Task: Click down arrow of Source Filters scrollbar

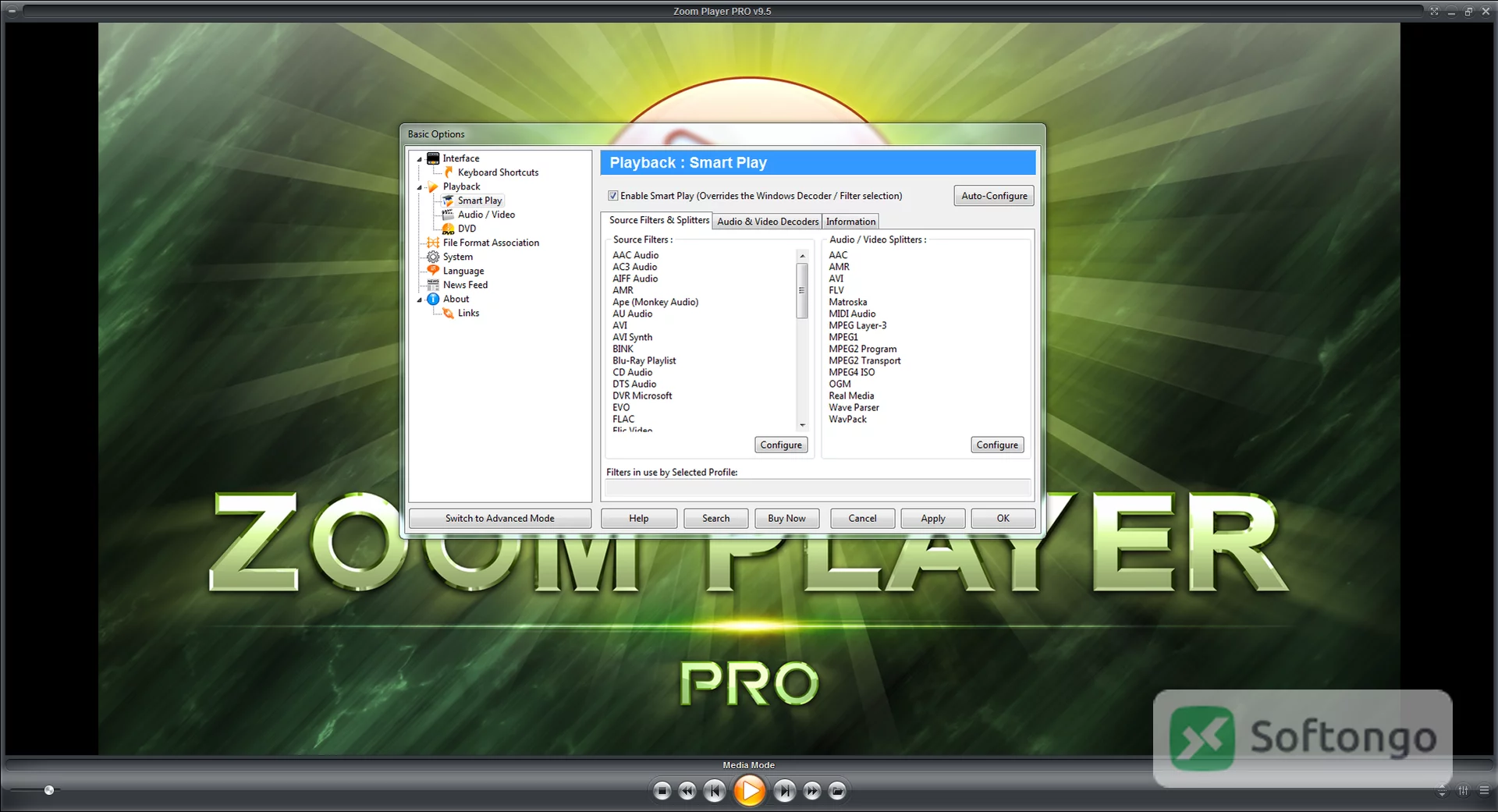Action: pyautogui.click(x=802, y=425)
